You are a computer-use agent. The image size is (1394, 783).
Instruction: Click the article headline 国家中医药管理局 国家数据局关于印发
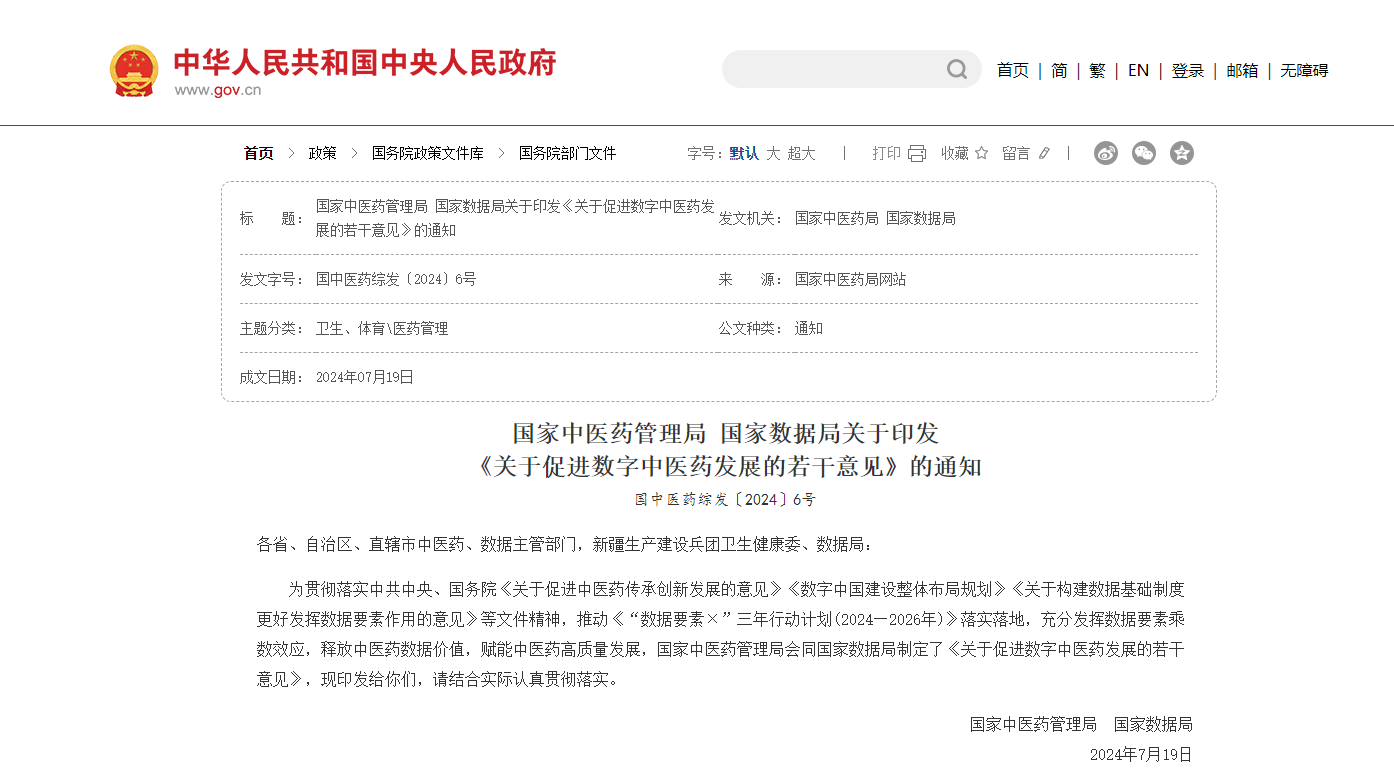pyautogui.click(x=726, y=433)
